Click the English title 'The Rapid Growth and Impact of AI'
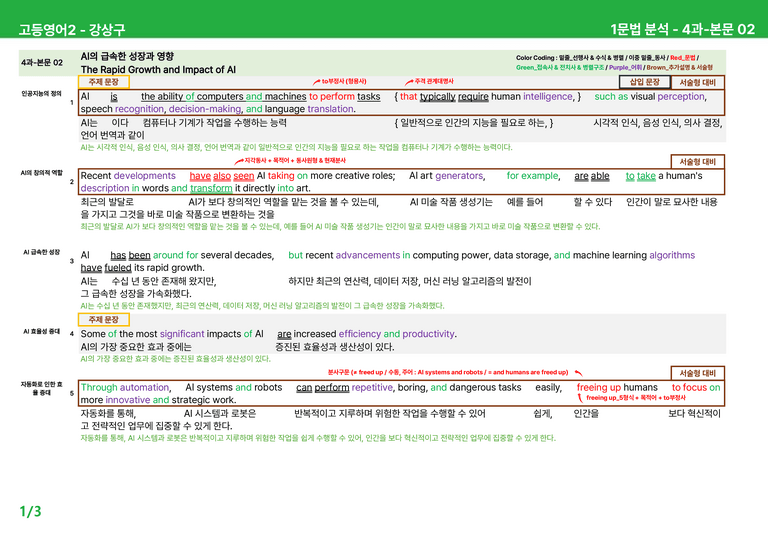The height and width of the screenshot is (543, 768). point(158,70)
